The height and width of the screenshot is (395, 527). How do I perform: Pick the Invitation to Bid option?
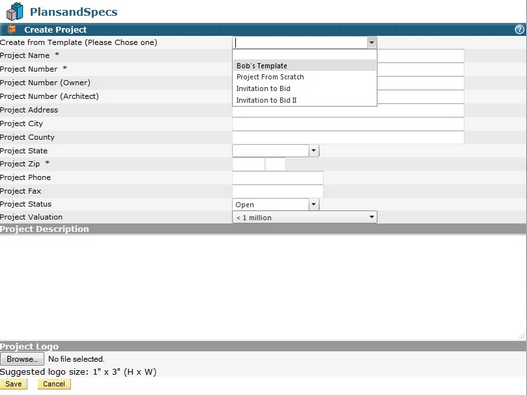point(304,88)
